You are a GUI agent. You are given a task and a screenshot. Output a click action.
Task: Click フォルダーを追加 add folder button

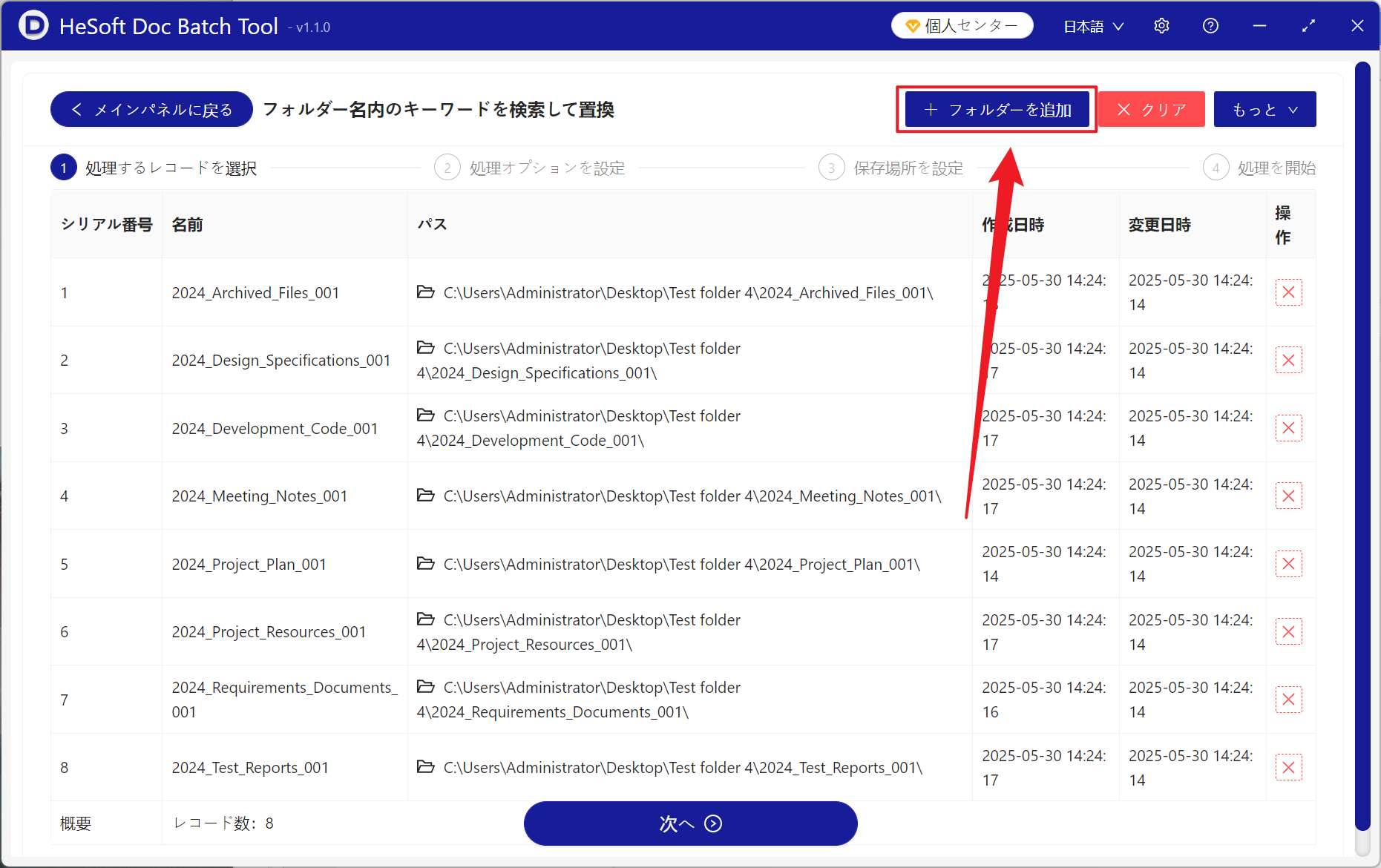point(997,110)
